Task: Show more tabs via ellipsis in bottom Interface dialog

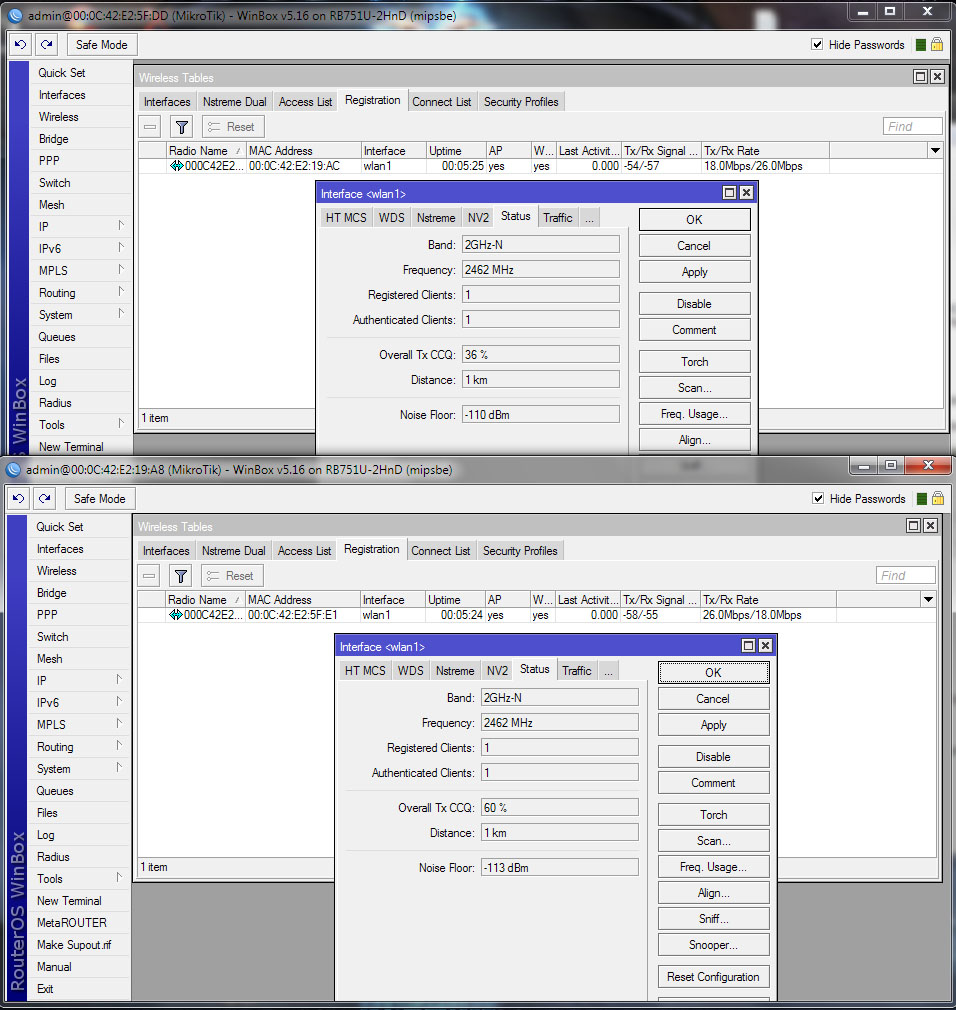Action: (x=609, y=671)
